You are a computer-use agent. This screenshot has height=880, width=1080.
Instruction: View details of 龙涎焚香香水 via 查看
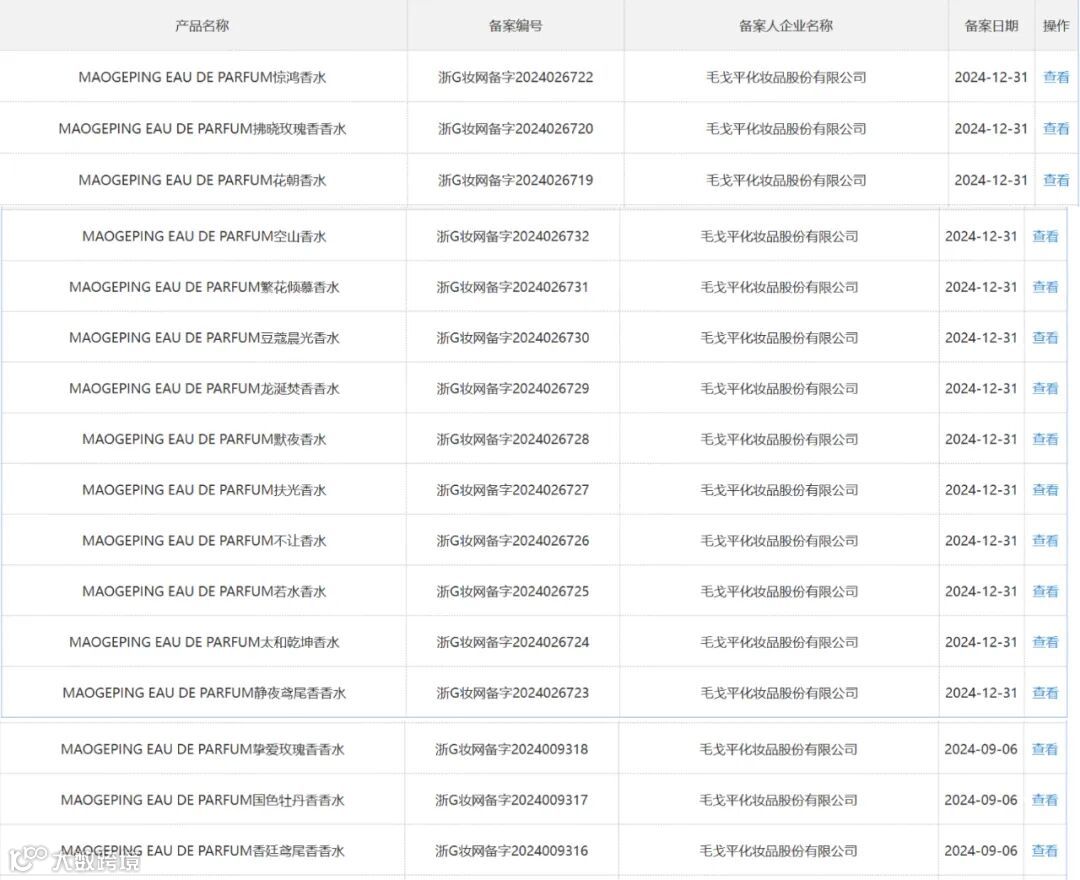click(1045, 388)
